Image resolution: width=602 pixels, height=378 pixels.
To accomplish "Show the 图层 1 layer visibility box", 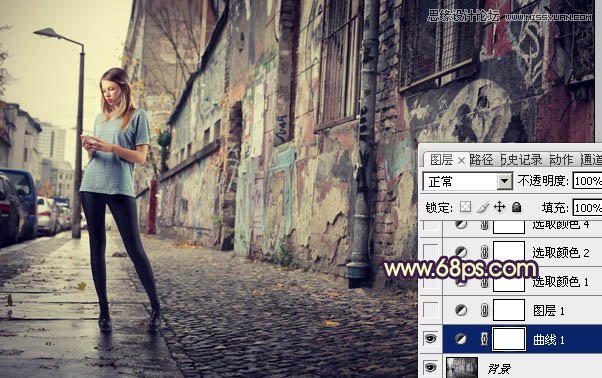I will 430,310.
